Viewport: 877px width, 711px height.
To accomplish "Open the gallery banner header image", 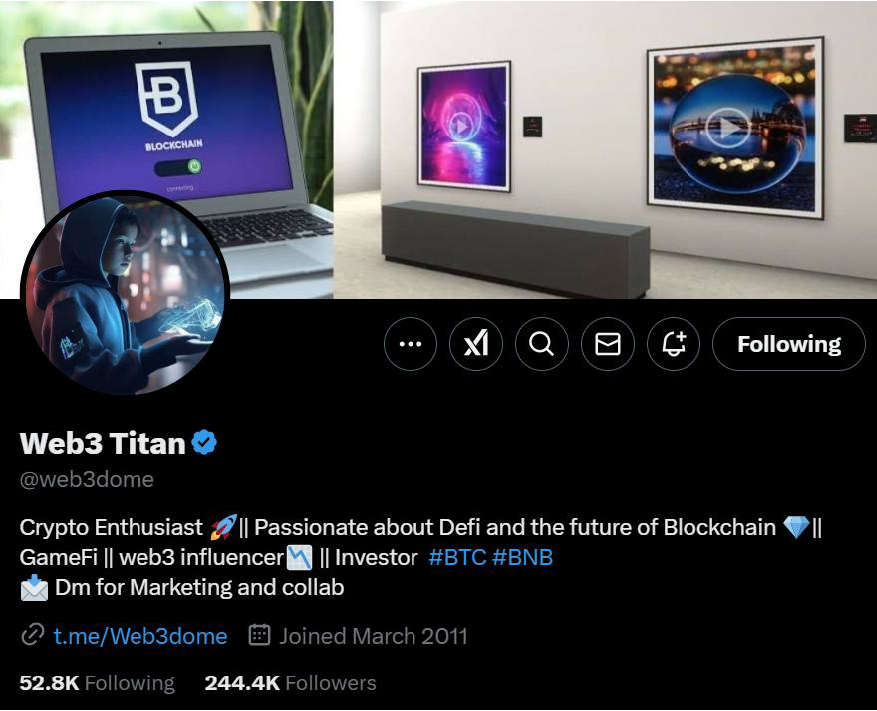I will tap(605, 149).
